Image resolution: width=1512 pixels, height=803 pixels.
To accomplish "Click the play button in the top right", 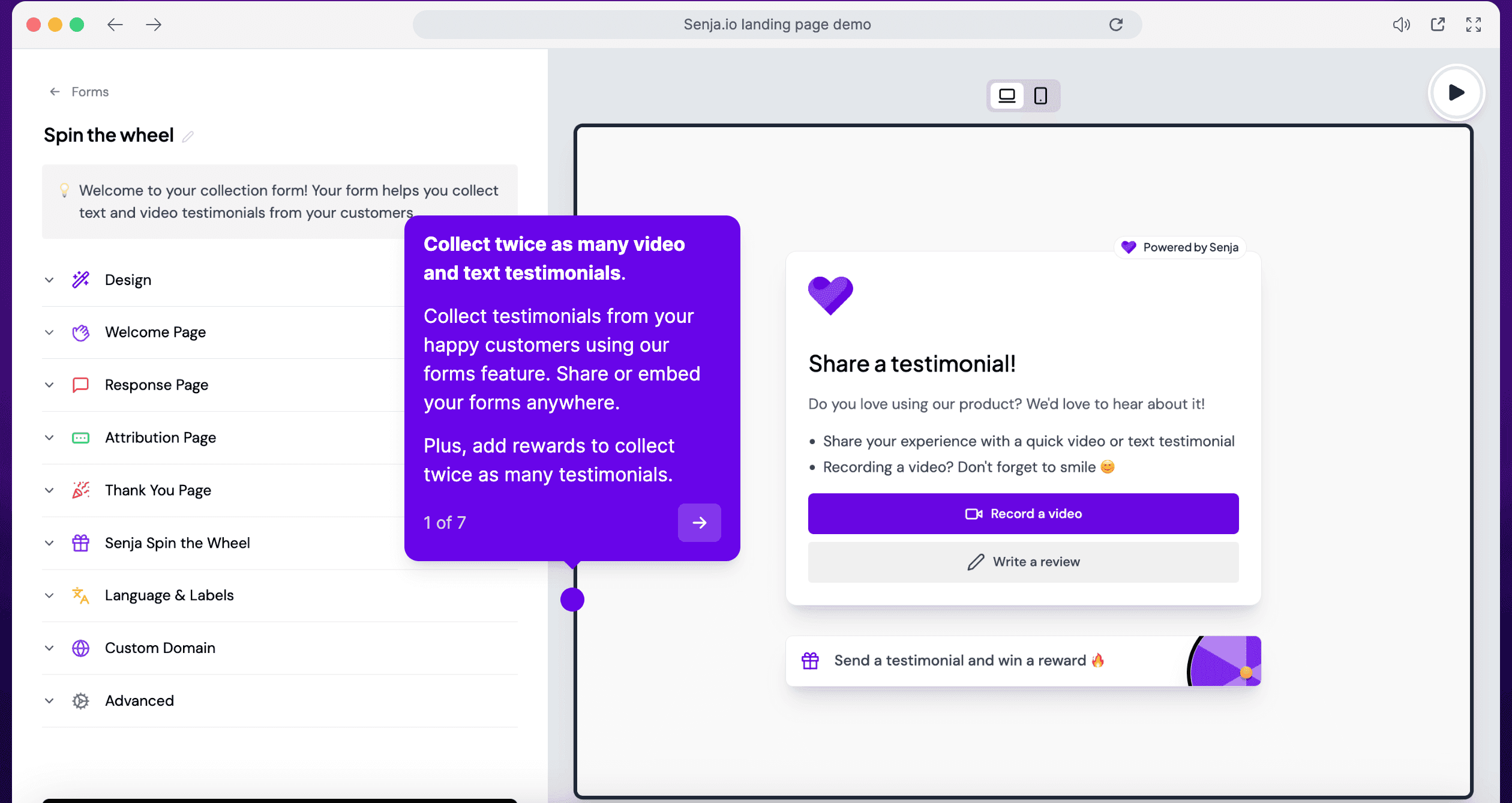I will (1456, 92).
